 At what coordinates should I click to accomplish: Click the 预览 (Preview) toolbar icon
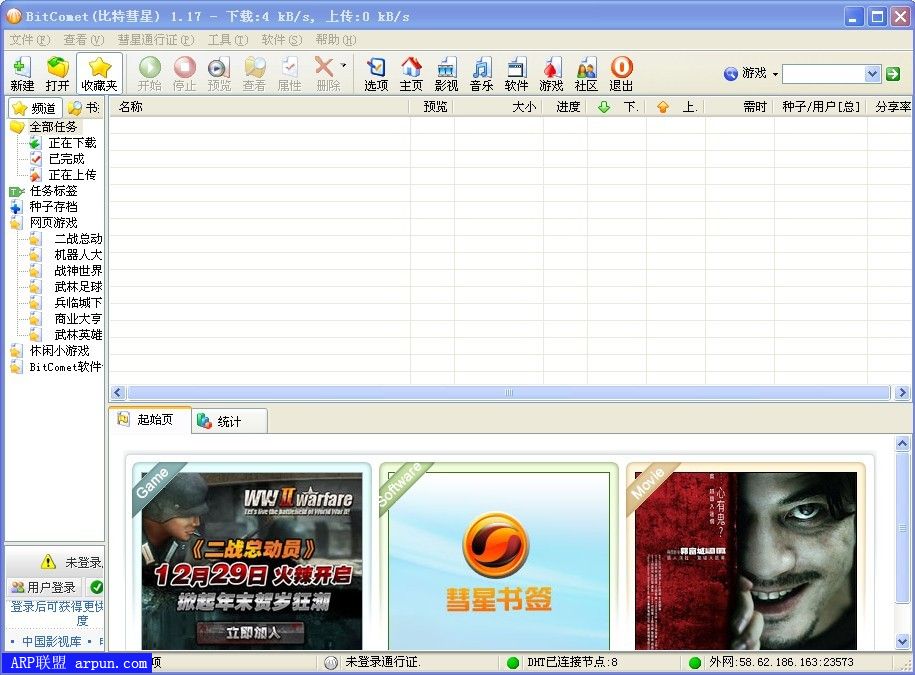coord(219,74)
